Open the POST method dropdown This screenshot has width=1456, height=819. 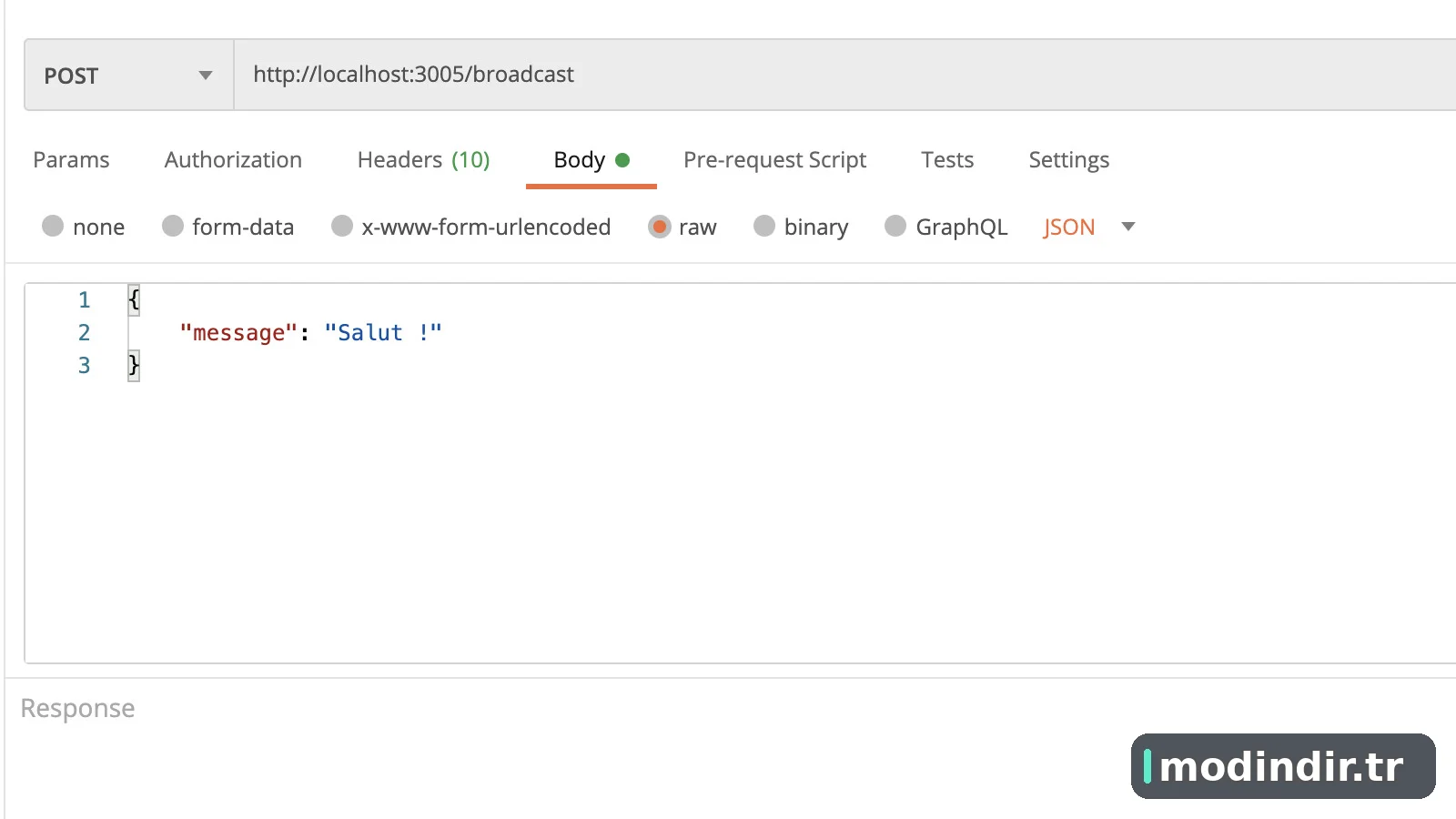point(128,76)
